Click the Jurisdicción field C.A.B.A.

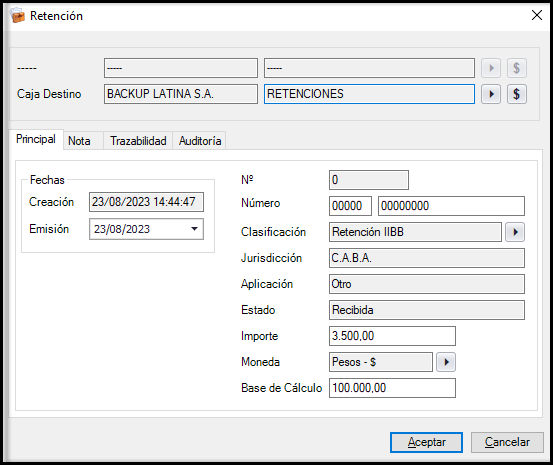click(427, 258)
